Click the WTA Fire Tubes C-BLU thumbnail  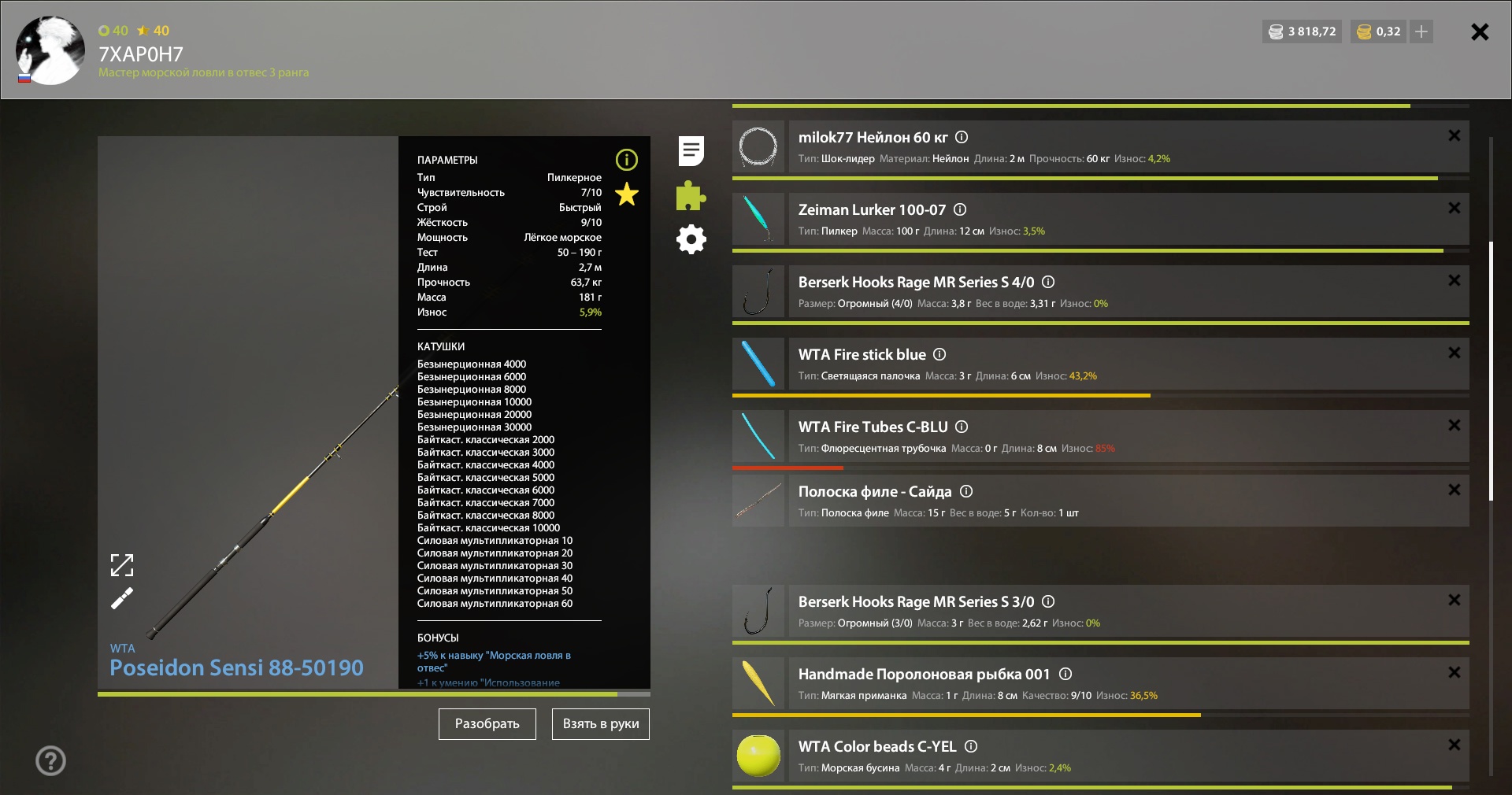[x=758, y=436]
